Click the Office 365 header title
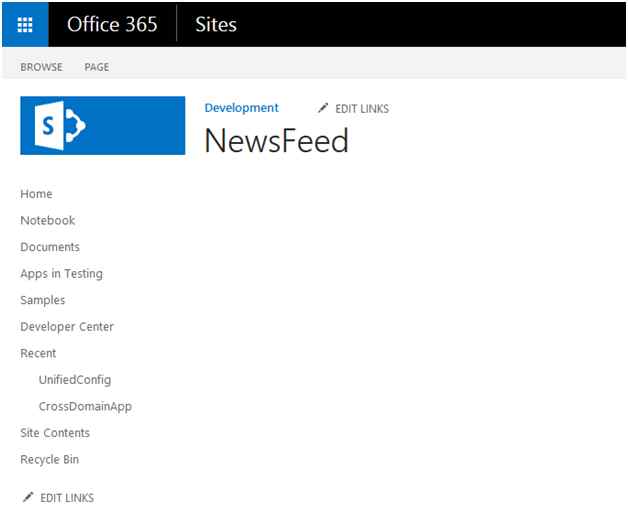The image size is (628, 525). [112, 24]
